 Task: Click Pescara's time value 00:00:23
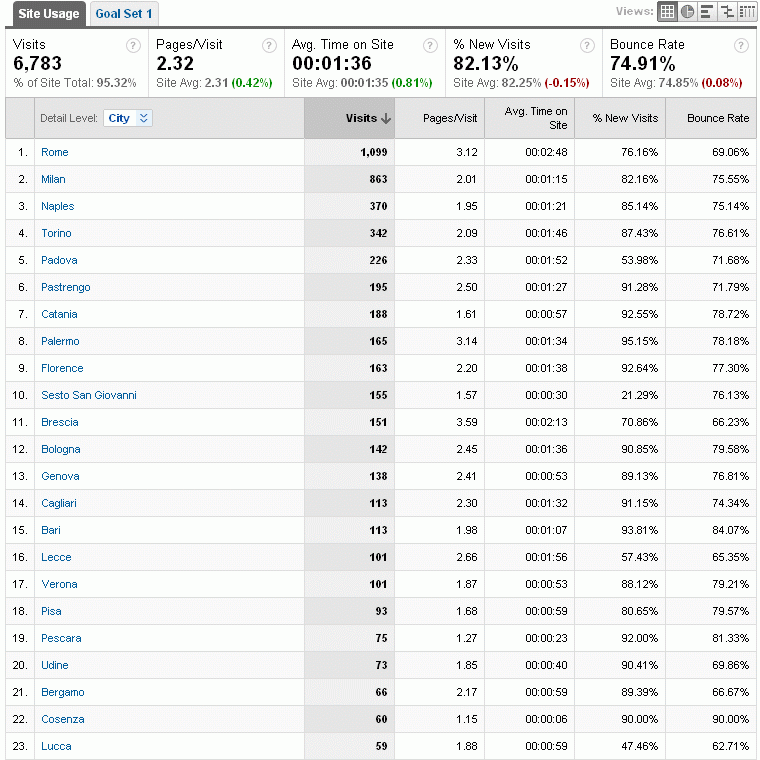coord(546,638)
